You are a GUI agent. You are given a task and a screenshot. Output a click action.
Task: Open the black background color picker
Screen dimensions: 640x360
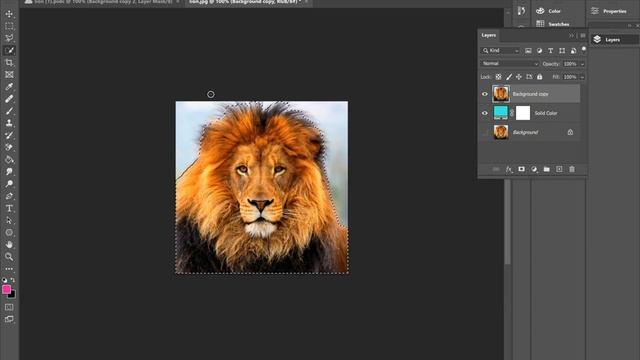(13, 295)
